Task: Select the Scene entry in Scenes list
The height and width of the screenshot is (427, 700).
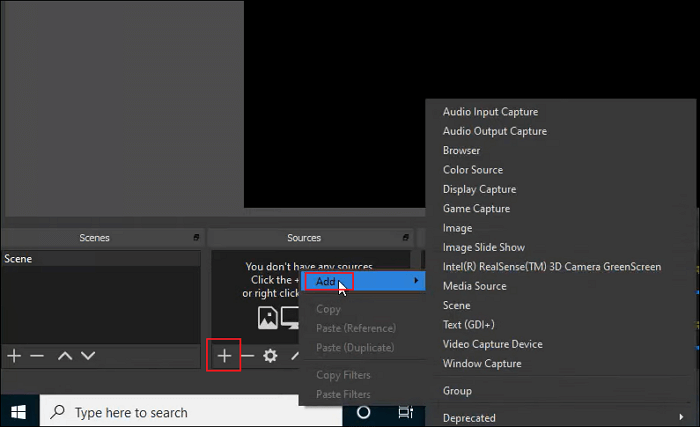Action: click(x=18, y=258)
